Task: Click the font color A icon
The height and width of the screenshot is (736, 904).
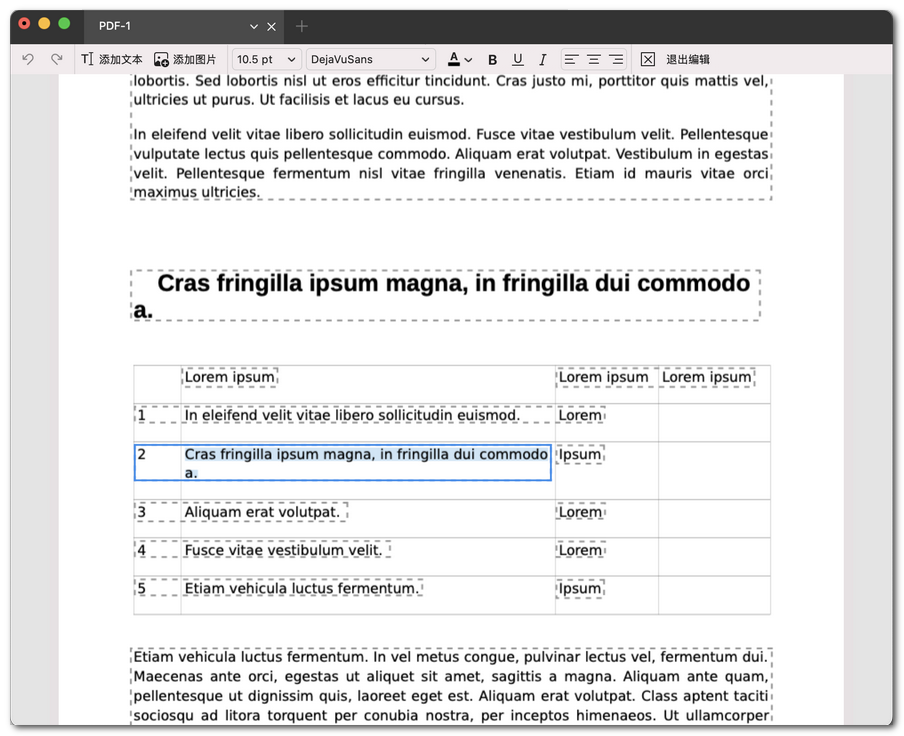Action: click(x=454, y=59)
